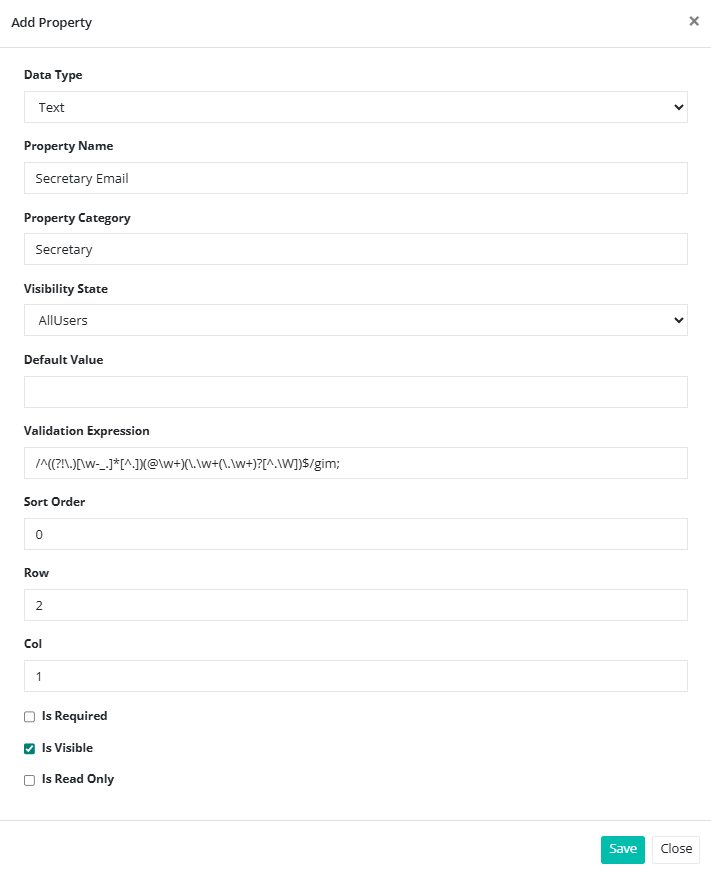The width and height of the screenshot is (711, 873).
Task: Click the "Validation Expression" field label
Action: pos(86,431)
